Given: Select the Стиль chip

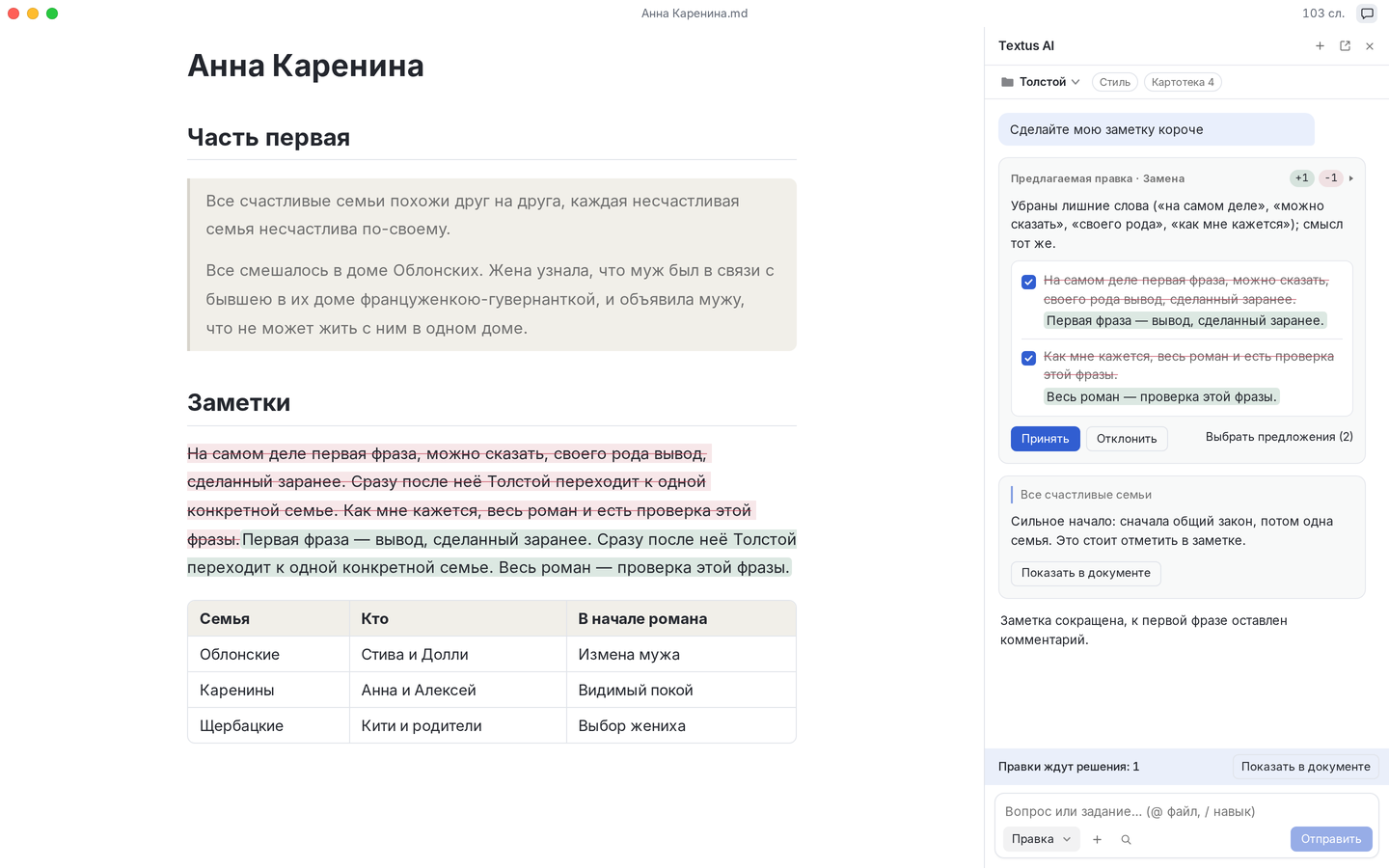Looking at the screenshot, I should coord(1115,82).
